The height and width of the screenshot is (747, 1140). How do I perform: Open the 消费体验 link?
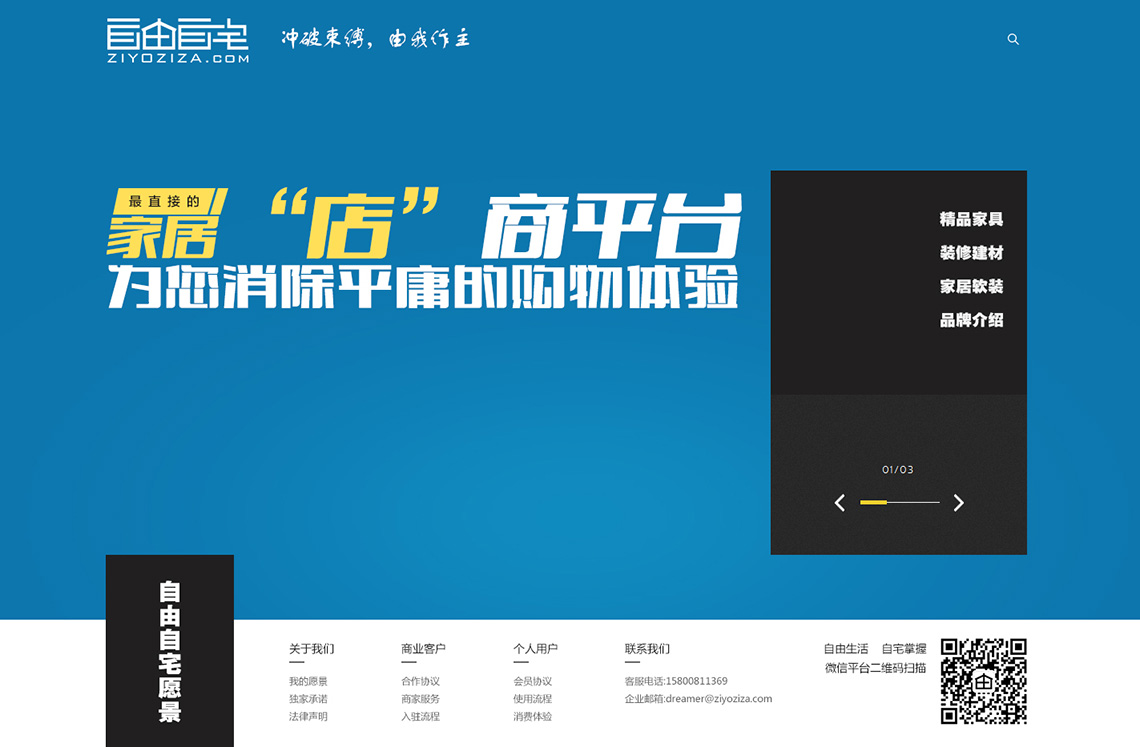click(532, 716)
